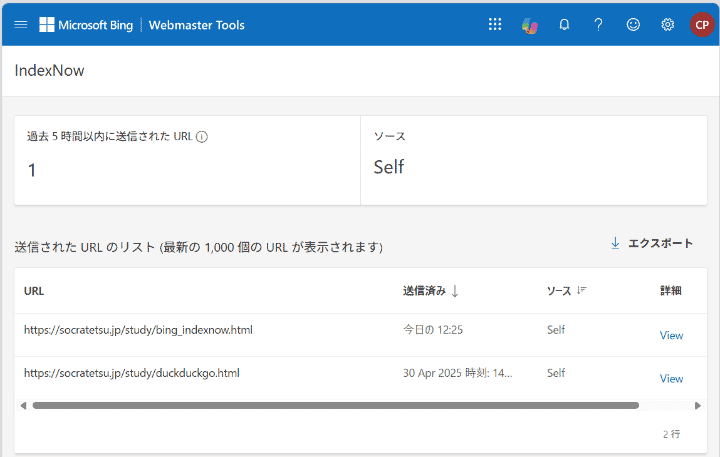Open the hamburger navigation menu
The height and width of the screenshot is (457, 720).
tap(21, 25)
